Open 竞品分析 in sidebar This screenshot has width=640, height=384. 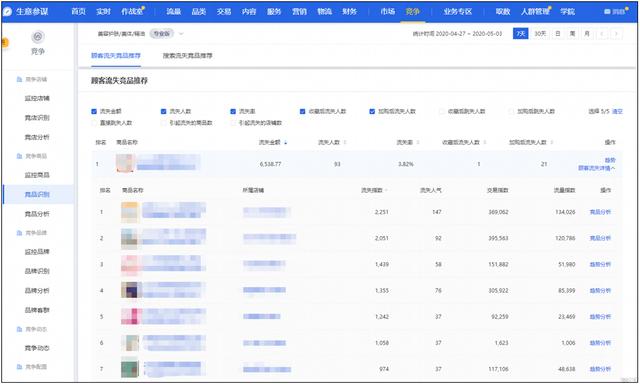[37, 214]
